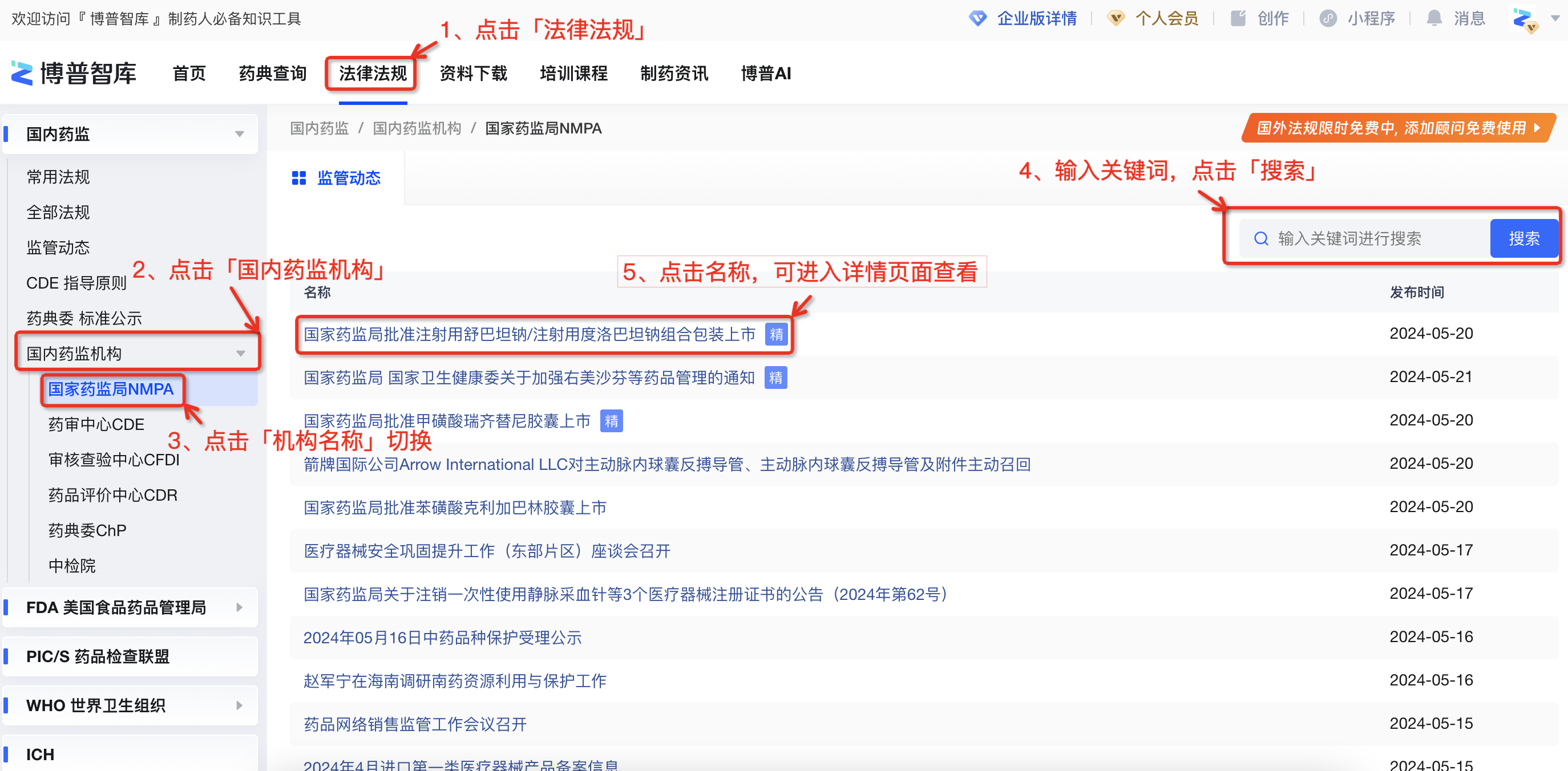Open the 制药资讯 navigation tab
The width and height of the screenshot is (1568, 771).
(x=674, y=73)
